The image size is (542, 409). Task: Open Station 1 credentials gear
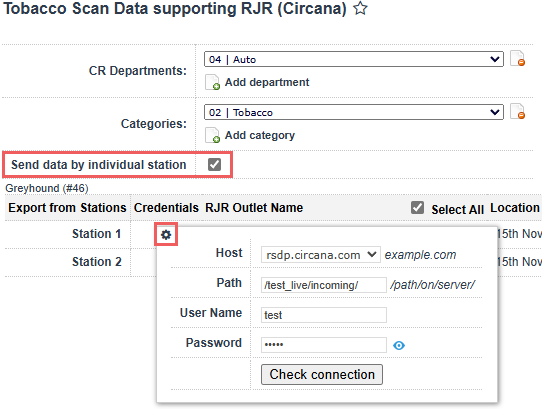[x=166, y=235]
